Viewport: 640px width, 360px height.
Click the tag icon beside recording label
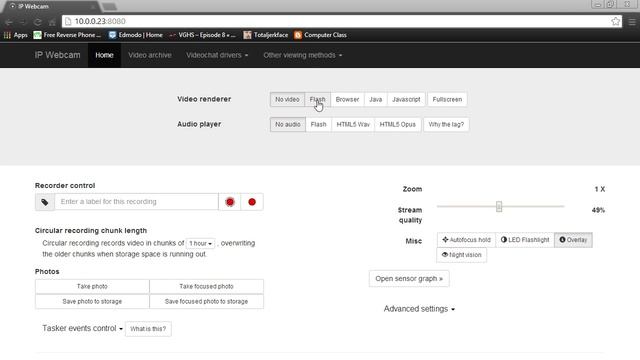[45, 202]
